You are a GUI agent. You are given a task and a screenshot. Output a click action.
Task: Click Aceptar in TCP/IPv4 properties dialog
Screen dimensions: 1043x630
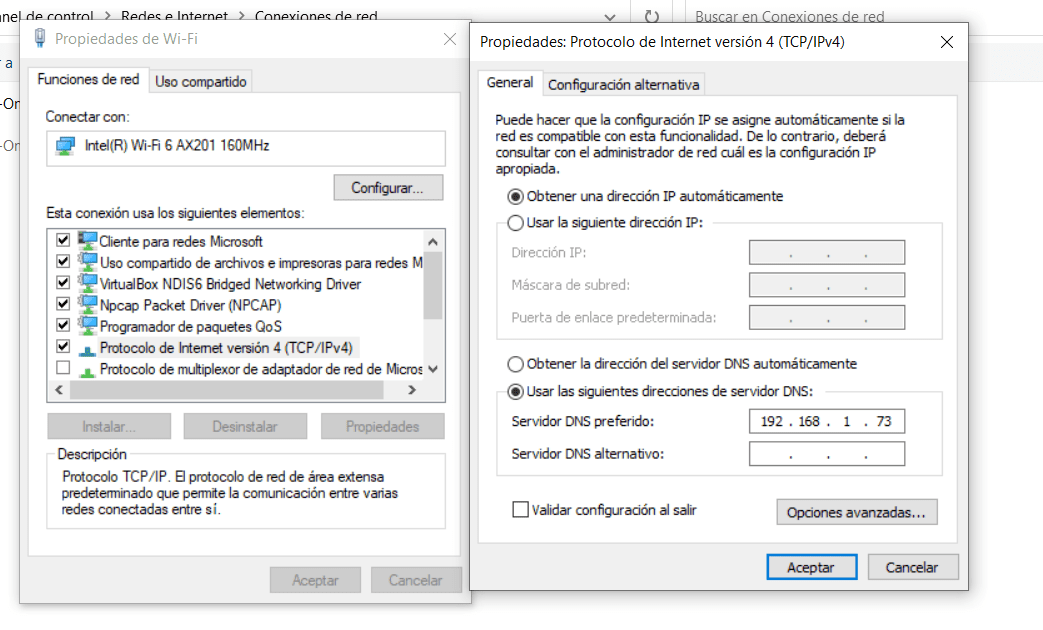(x=812, y=567)
